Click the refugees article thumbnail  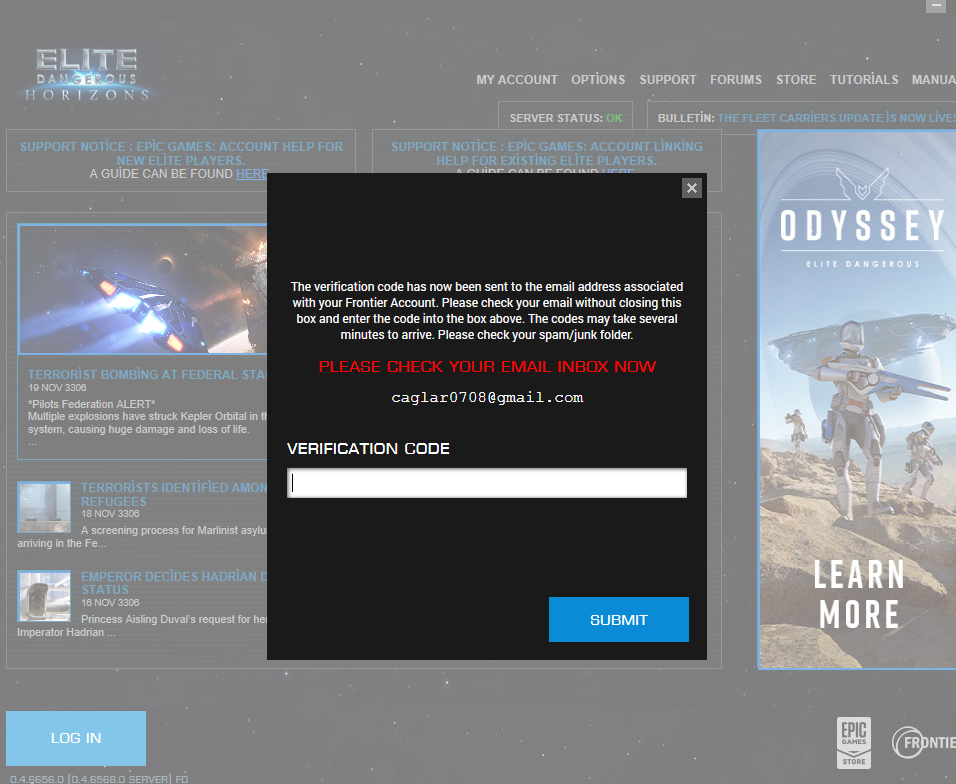pyautogui.click(x=44, y=507)
